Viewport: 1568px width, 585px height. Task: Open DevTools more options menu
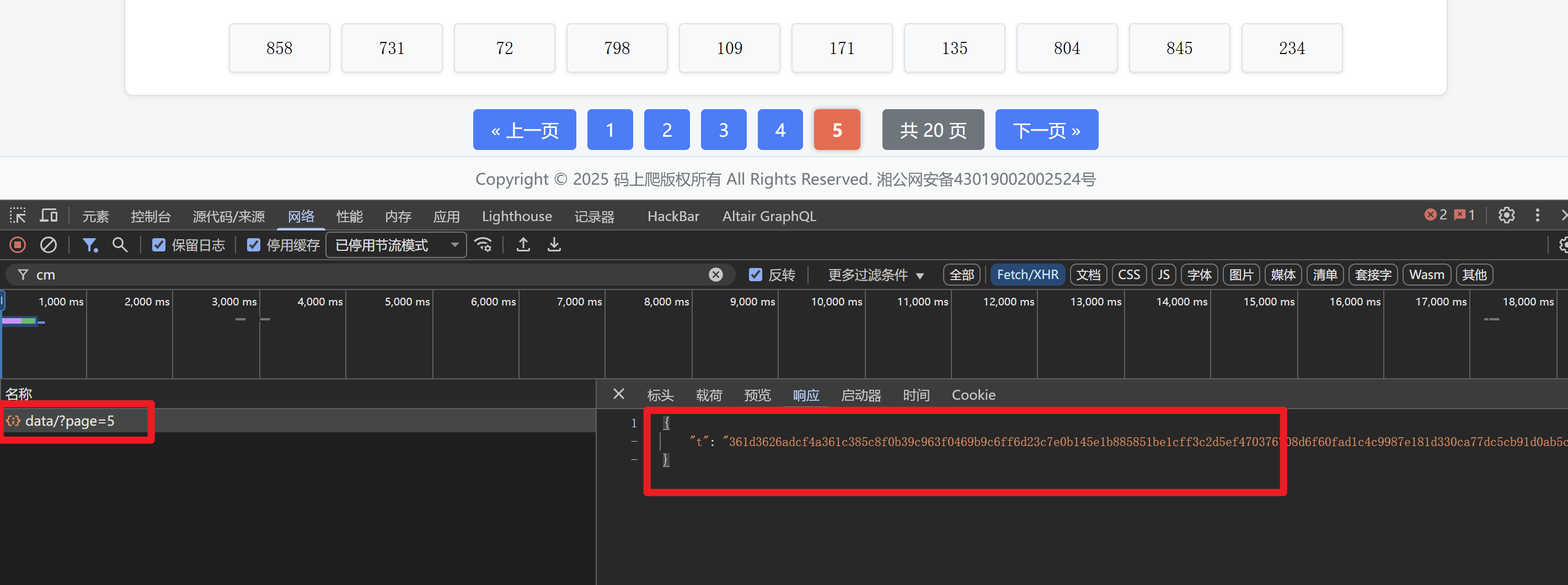point(1538,215)
